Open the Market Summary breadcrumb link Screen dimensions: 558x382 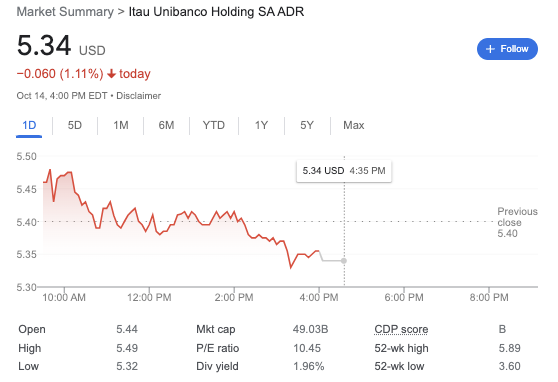65,12
